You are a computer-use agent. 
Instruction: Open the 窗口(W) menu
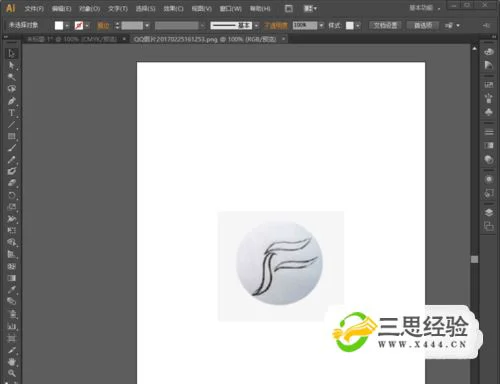tap(230, 8)
